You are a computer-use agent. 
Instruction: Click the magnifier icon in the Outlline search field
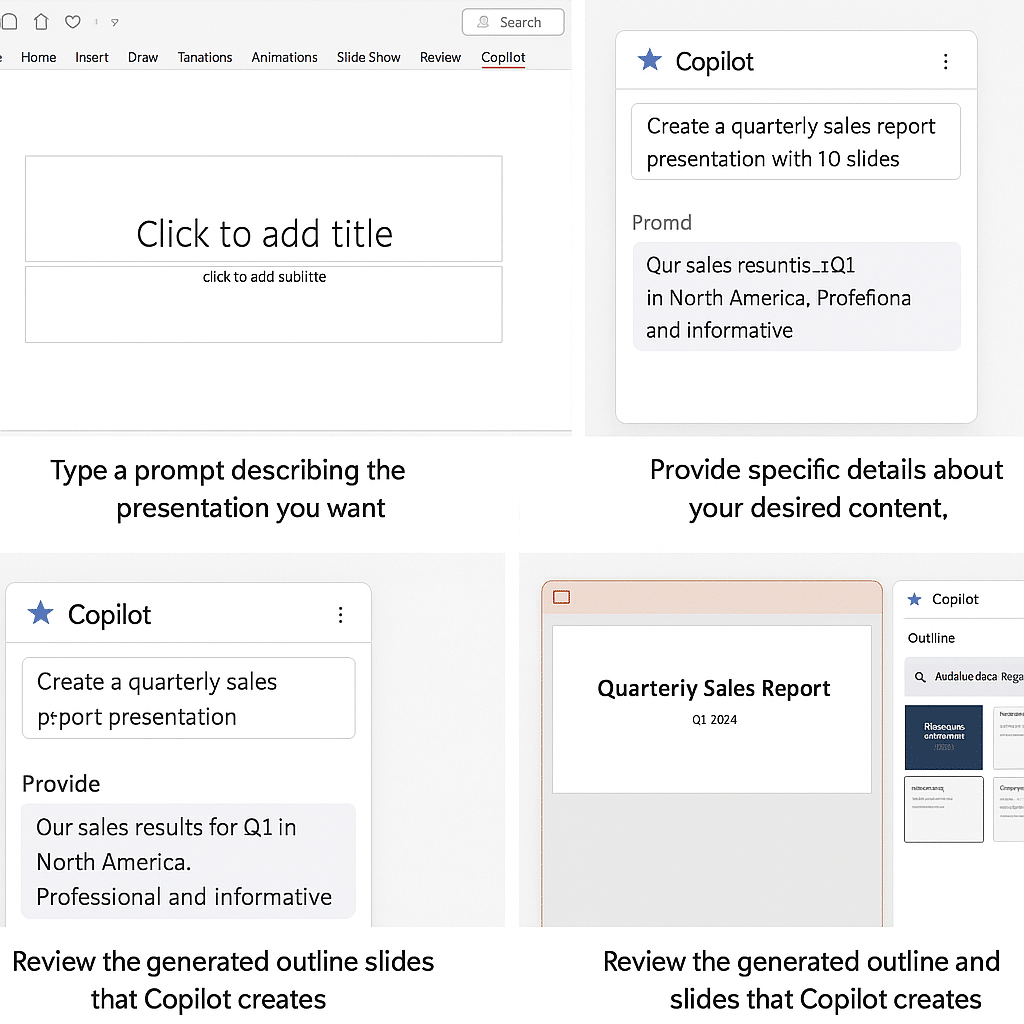[920, 677]
